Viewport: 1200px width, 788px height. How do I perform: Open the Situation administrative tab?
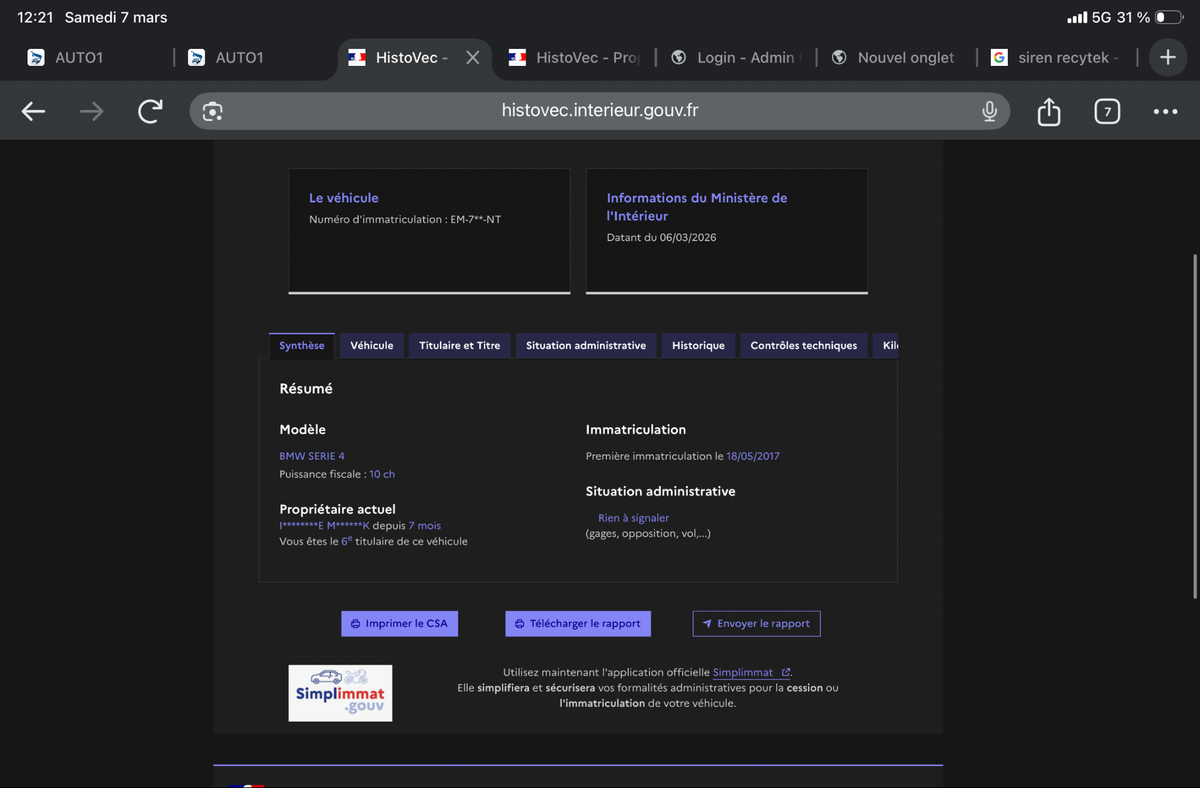tap(586, 345)
